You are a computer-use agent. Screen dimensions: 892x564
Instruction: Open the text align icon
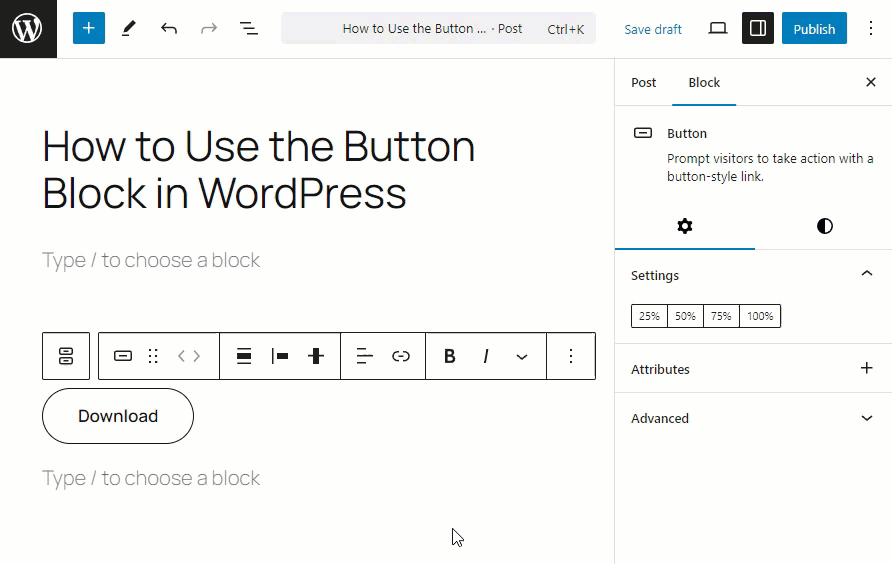click(x=365, y=356)
